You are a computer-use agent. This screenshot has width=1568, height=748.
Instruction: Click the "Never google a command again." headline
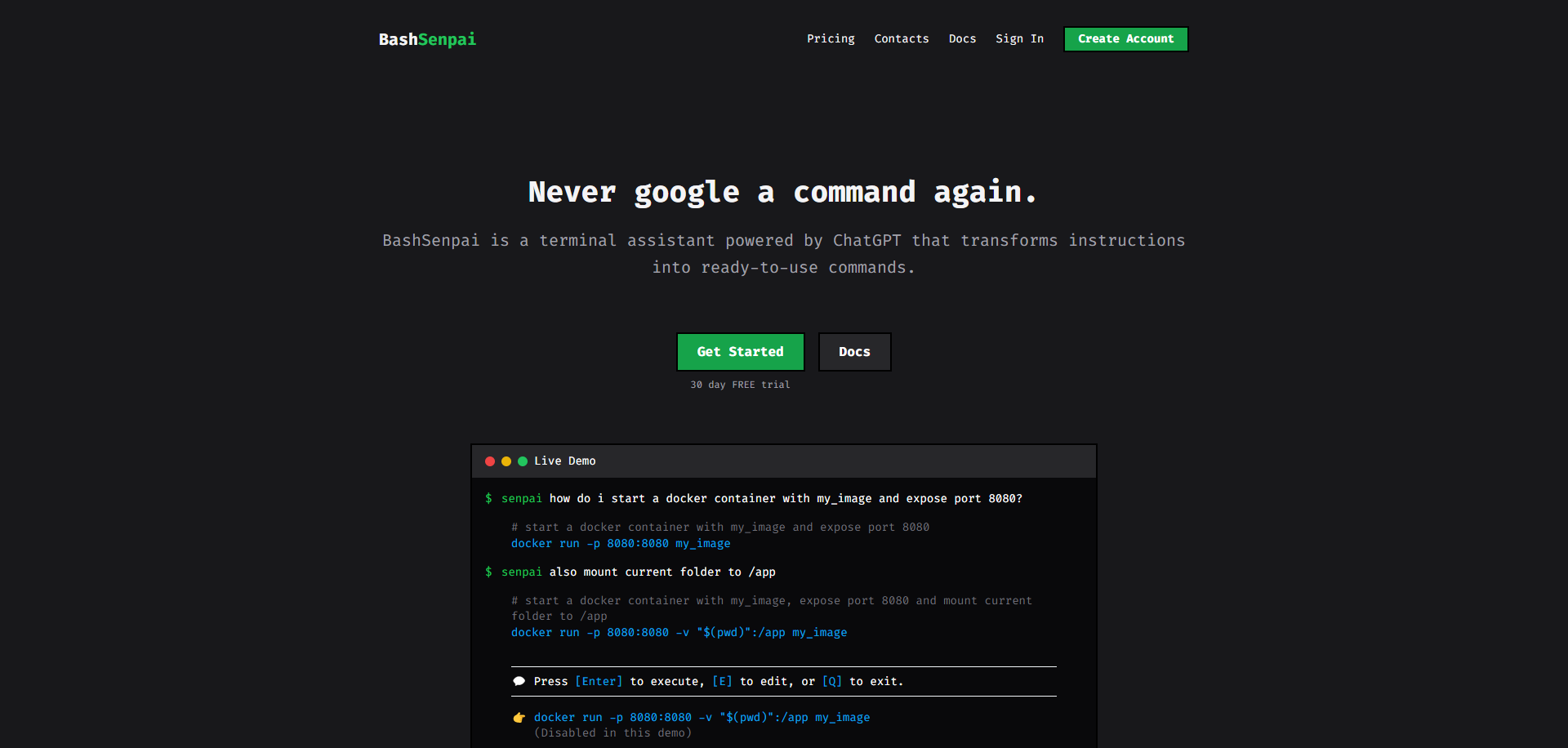point(783,193)
